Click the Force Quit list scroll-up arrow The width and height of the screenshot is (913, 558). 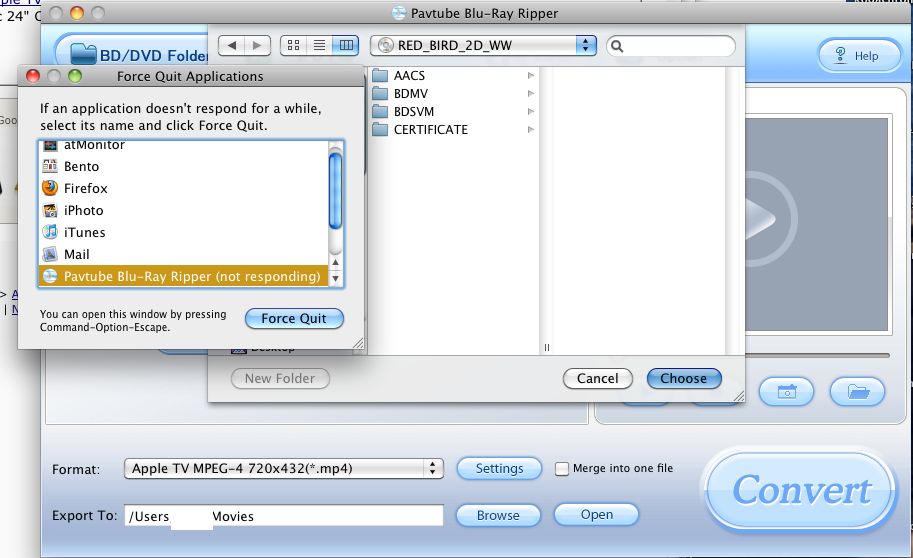click(x=335, y=263)
